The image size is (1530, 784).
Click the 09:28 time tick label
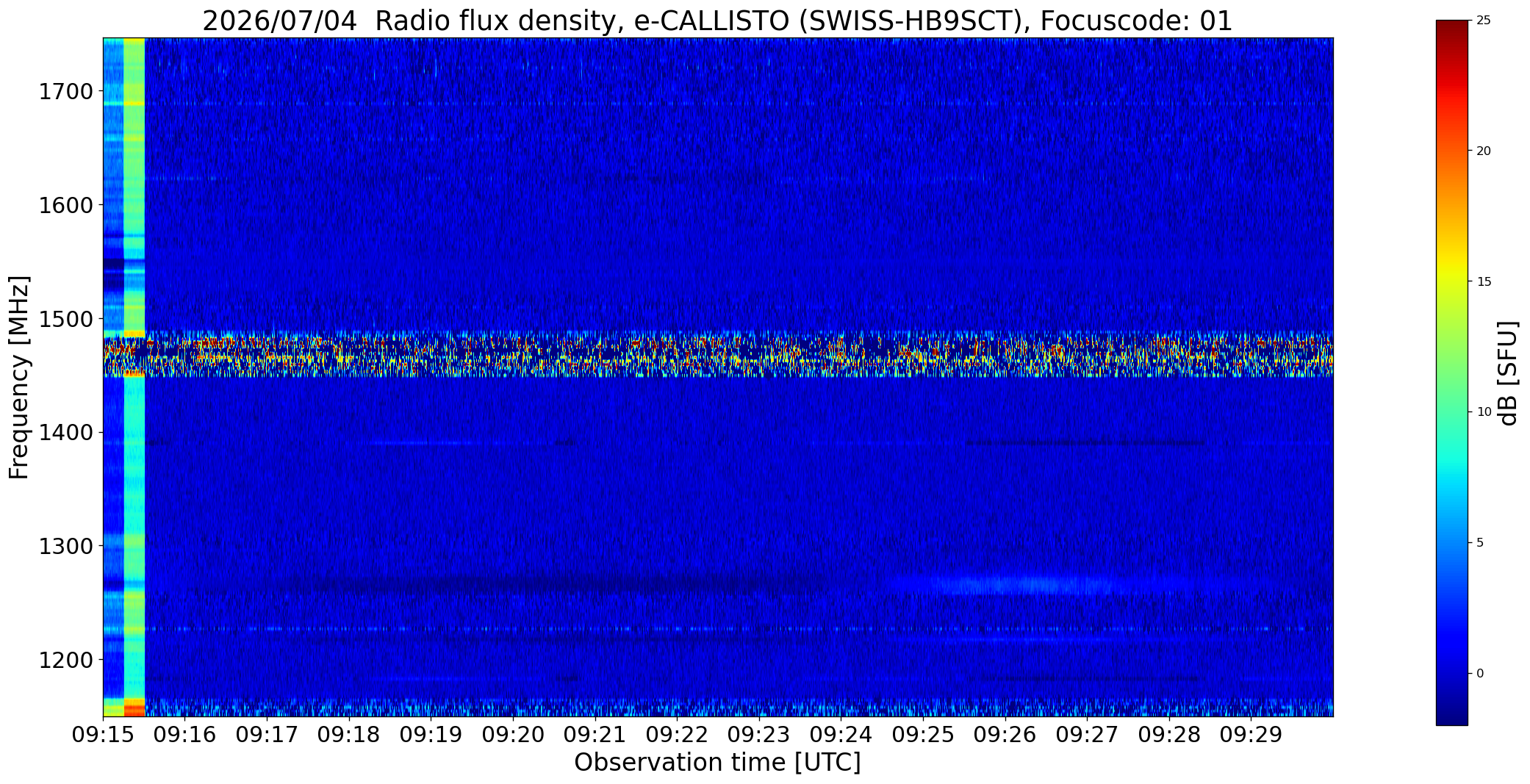click(x=1169, y=735)
